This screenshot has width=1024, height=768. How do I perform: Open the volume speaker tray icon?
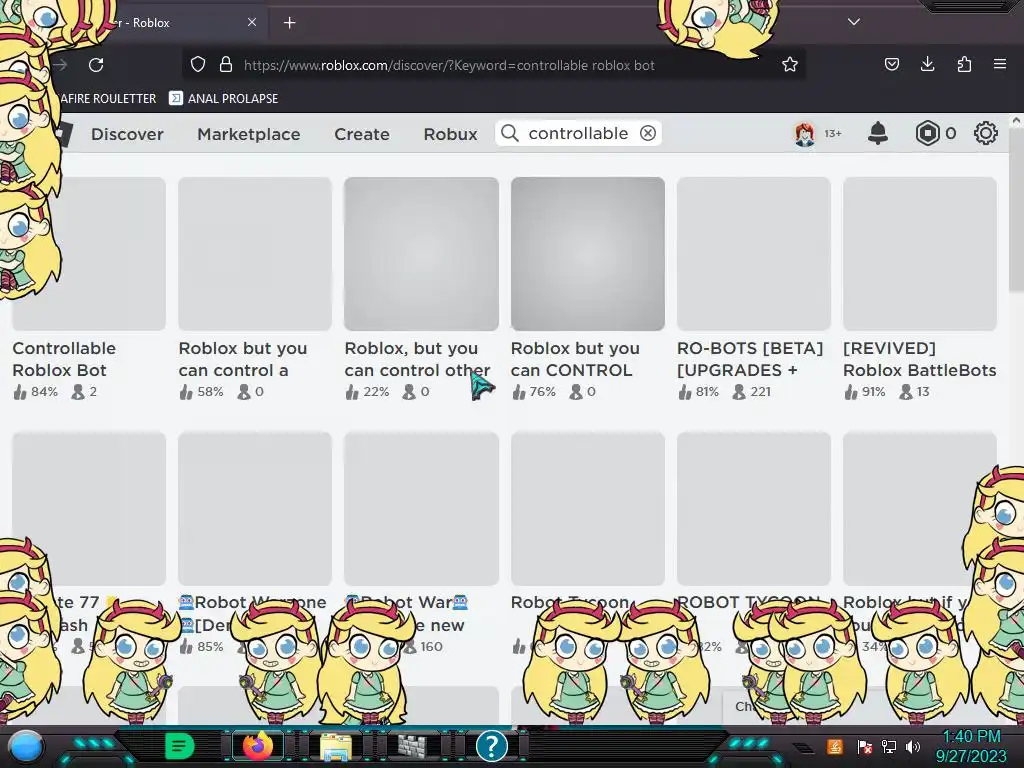point(913,746)
